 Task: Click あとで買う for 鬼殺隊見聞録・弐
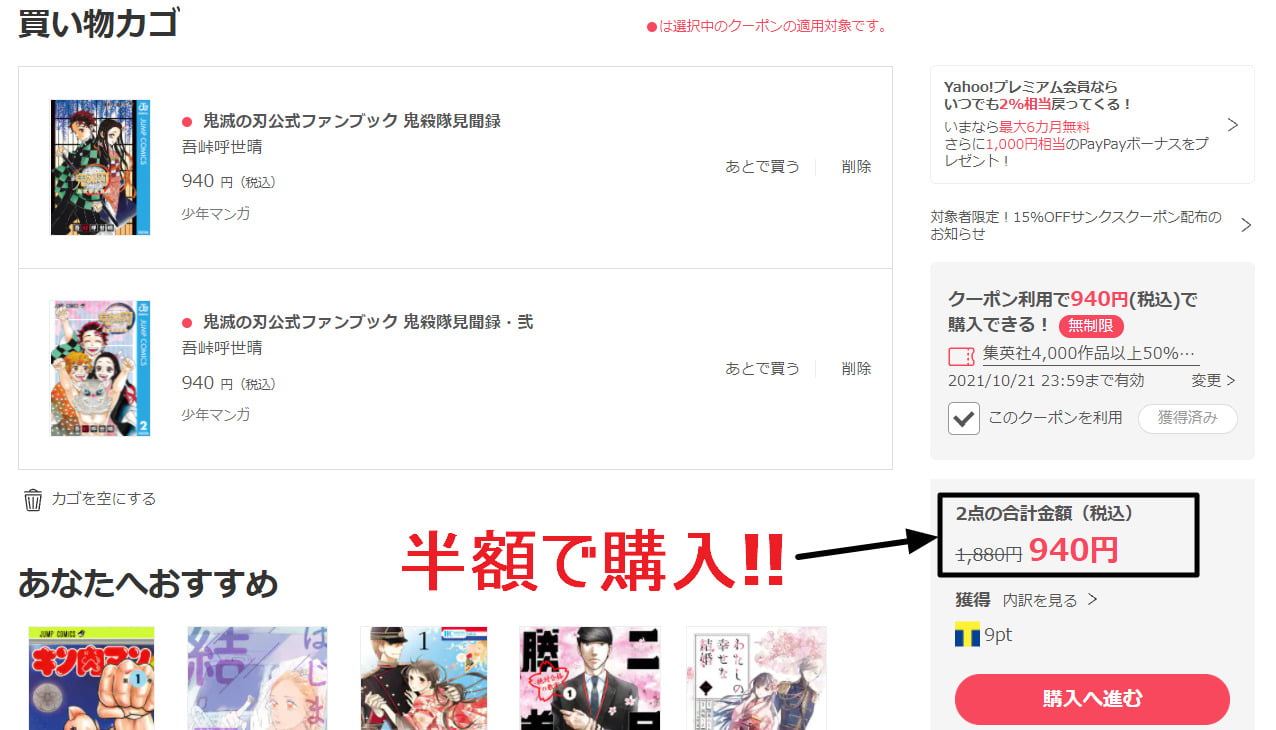762,368
